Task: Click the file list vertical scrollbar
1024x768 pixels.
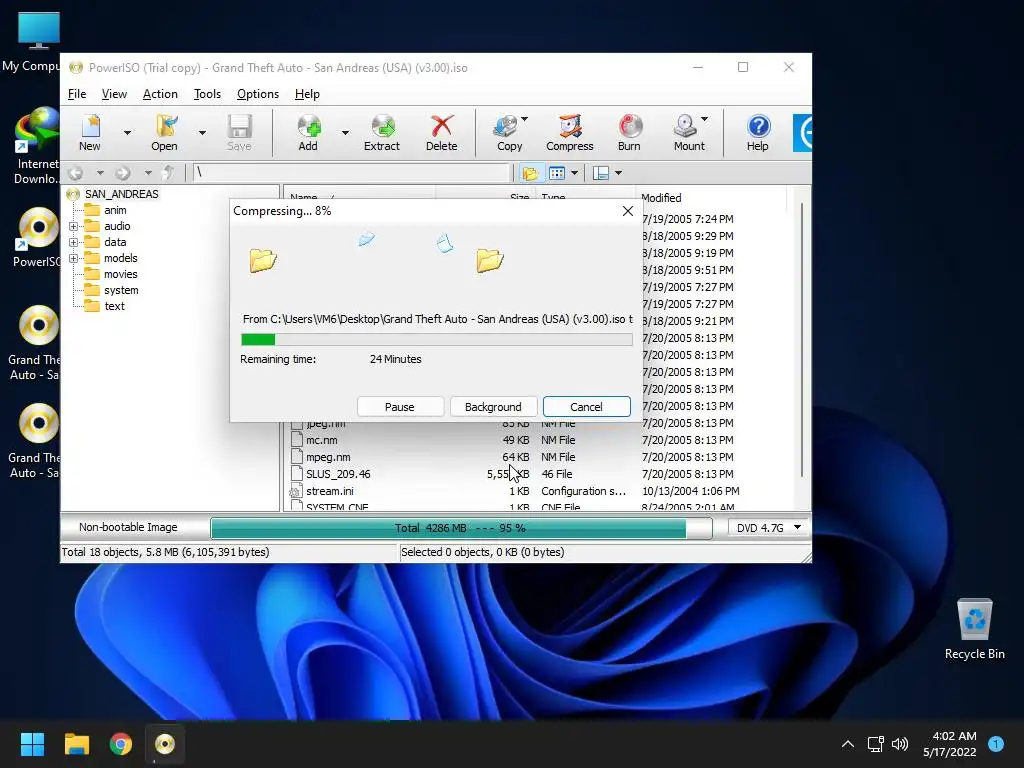Action: click(802, 340)
